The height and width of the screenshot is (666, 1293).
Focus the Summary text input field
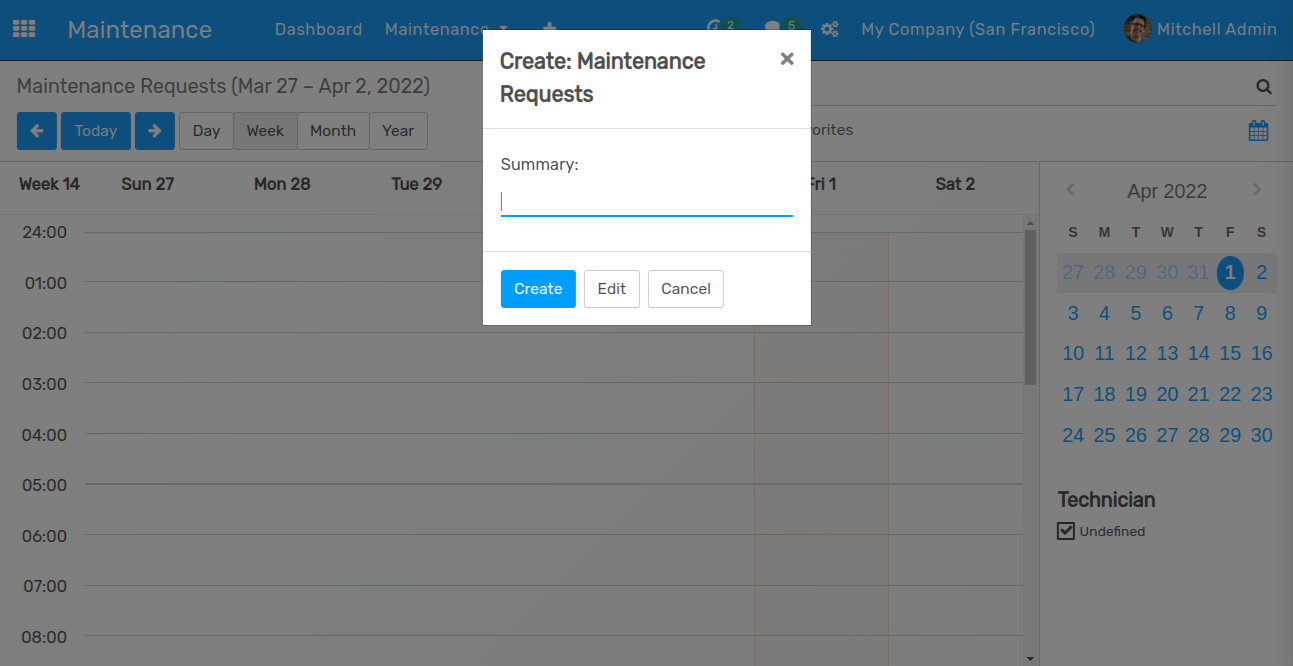pos(646,203)
